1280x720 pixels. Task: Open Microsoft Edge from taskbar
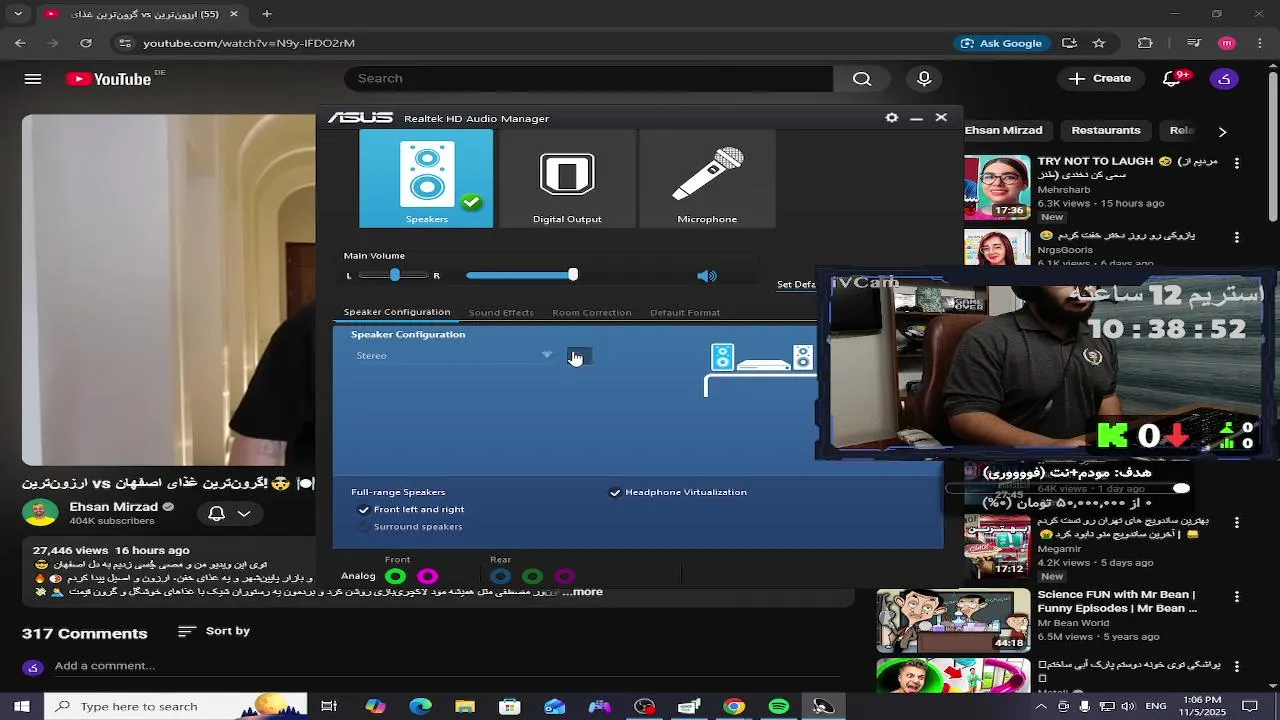(x=420, y=706)
